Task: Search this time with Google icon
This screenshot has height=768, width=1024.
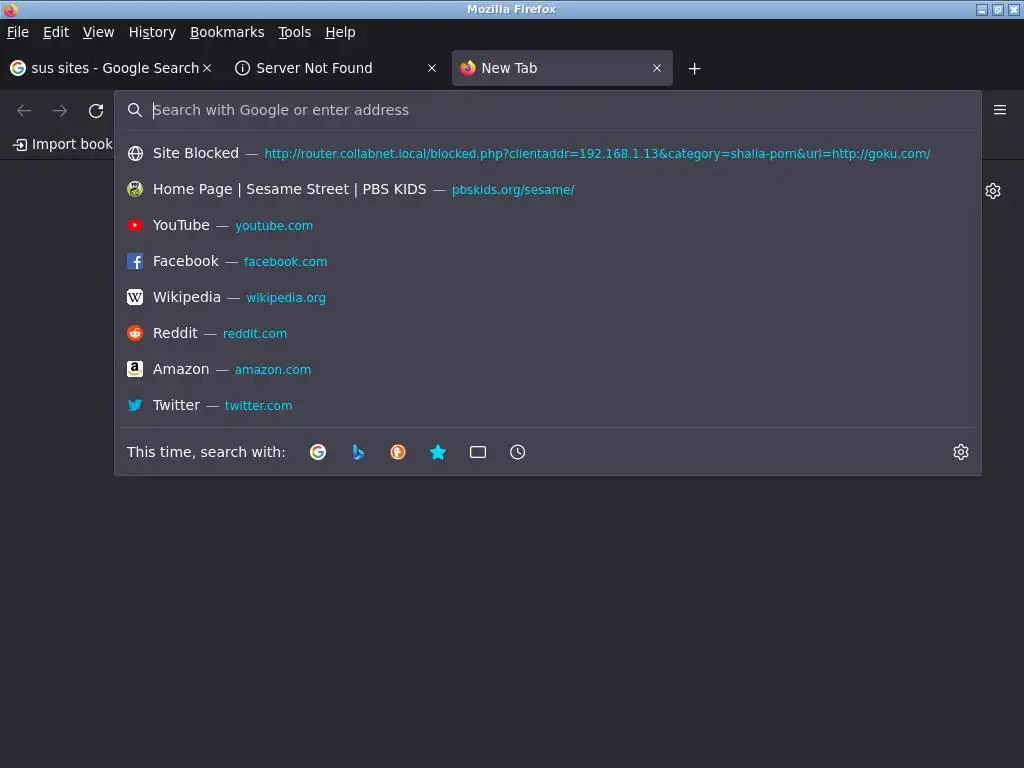Action: pos(318,452)
